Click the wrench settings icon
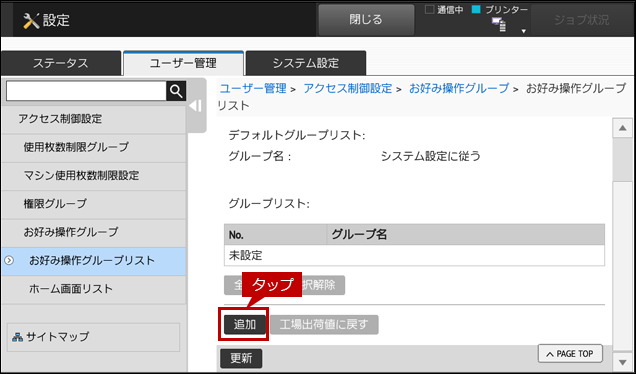The image size is (636, 374). [31, 20]
